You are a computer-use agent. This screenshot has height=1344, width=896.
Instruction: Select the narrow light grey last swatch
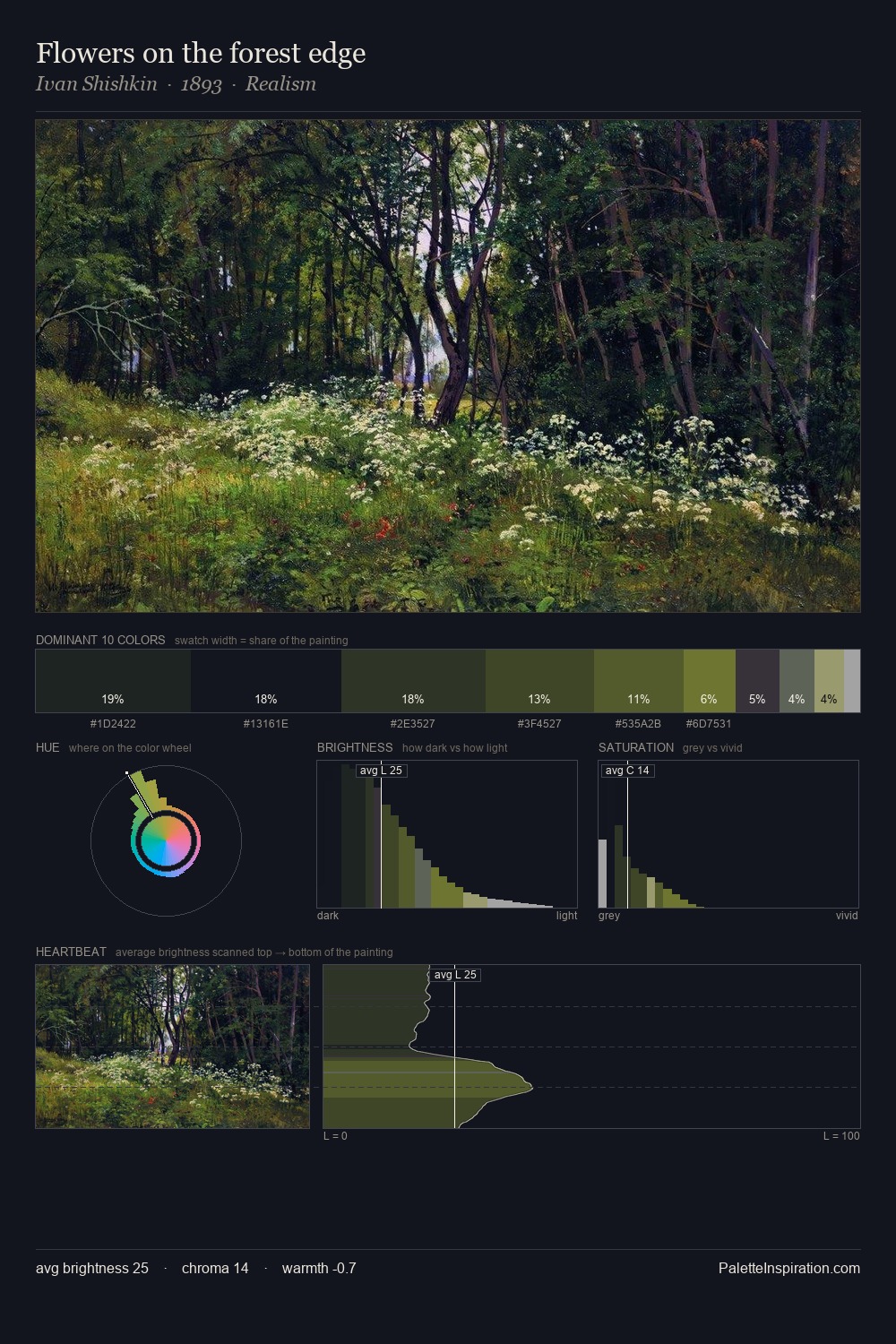coord(852,681)
